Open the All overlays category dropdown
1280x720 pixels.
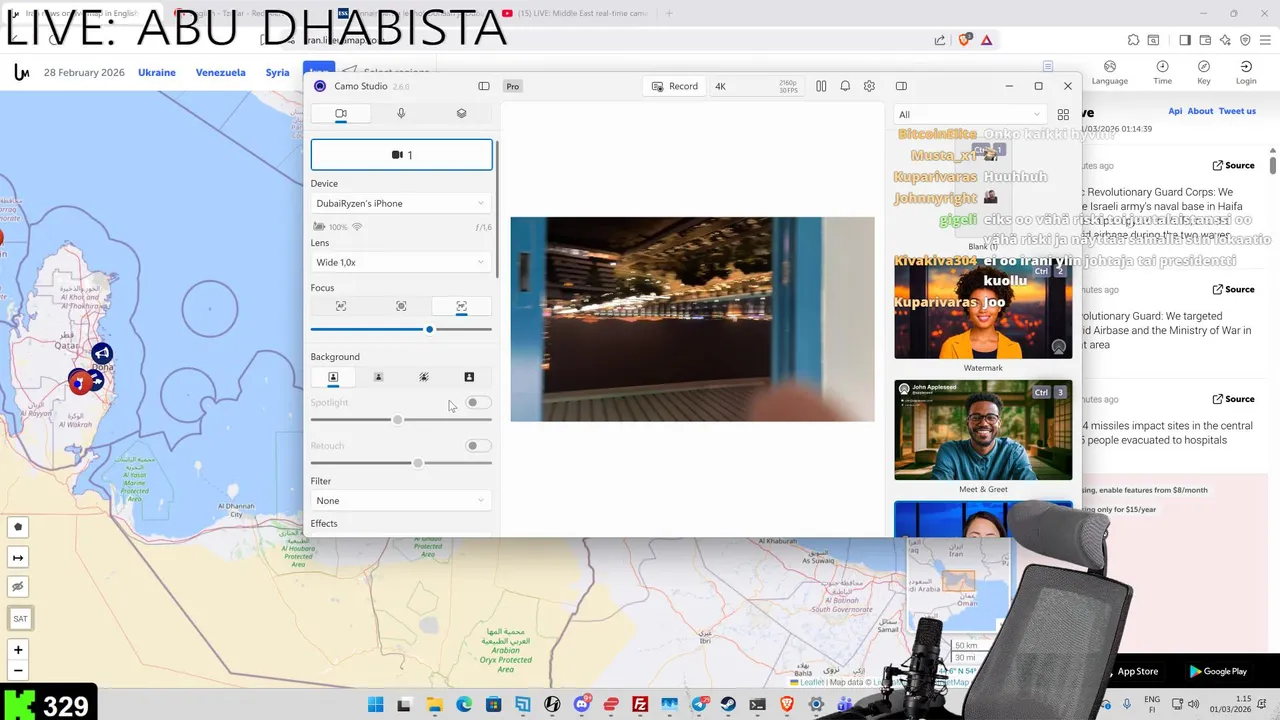point(969,114)
